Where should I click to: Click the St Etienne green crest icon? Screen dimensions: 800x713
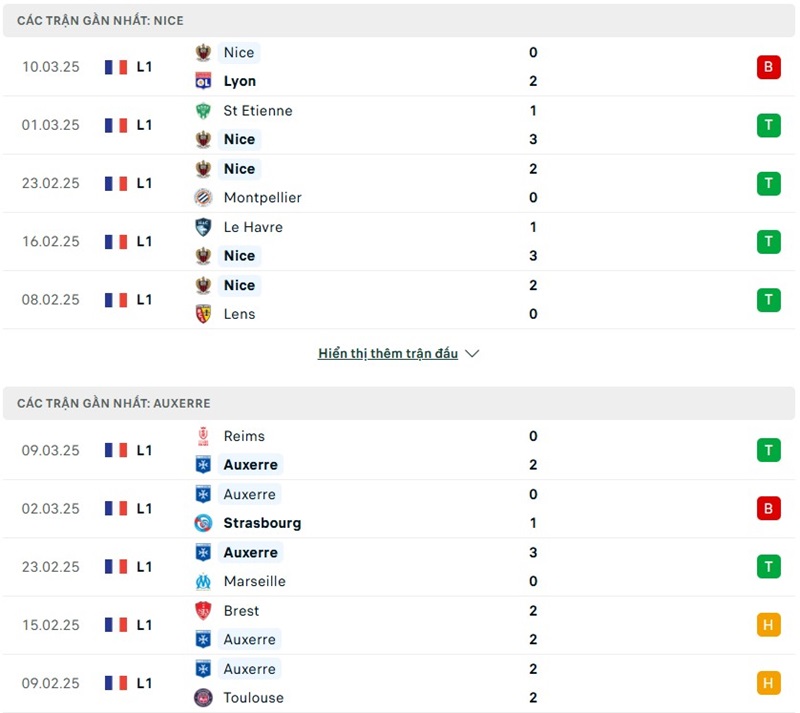(203, 110)
